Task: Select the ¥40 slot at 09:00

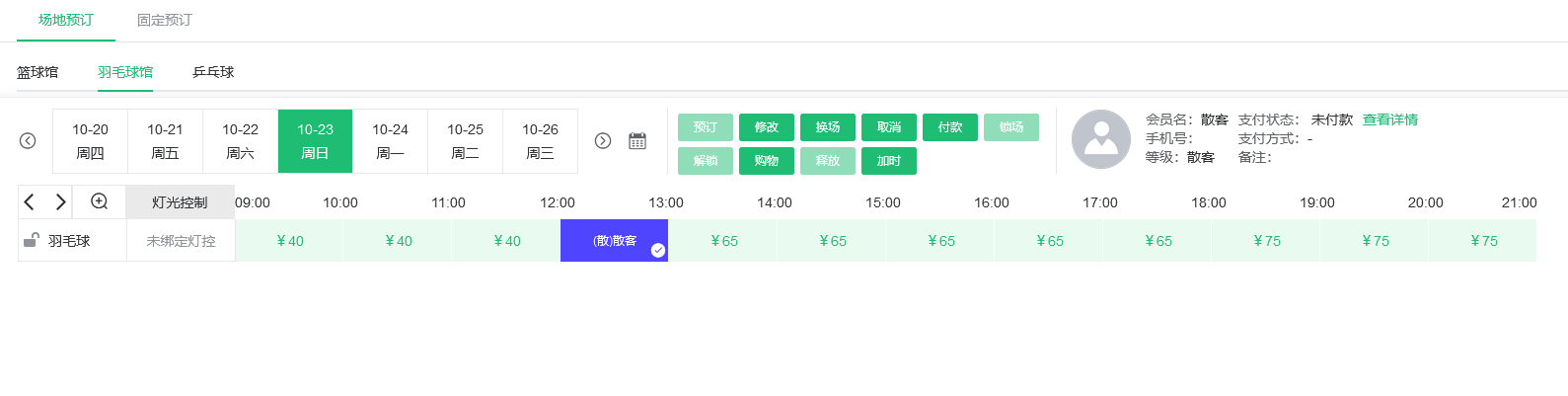Action: click(x=289, y=241)
